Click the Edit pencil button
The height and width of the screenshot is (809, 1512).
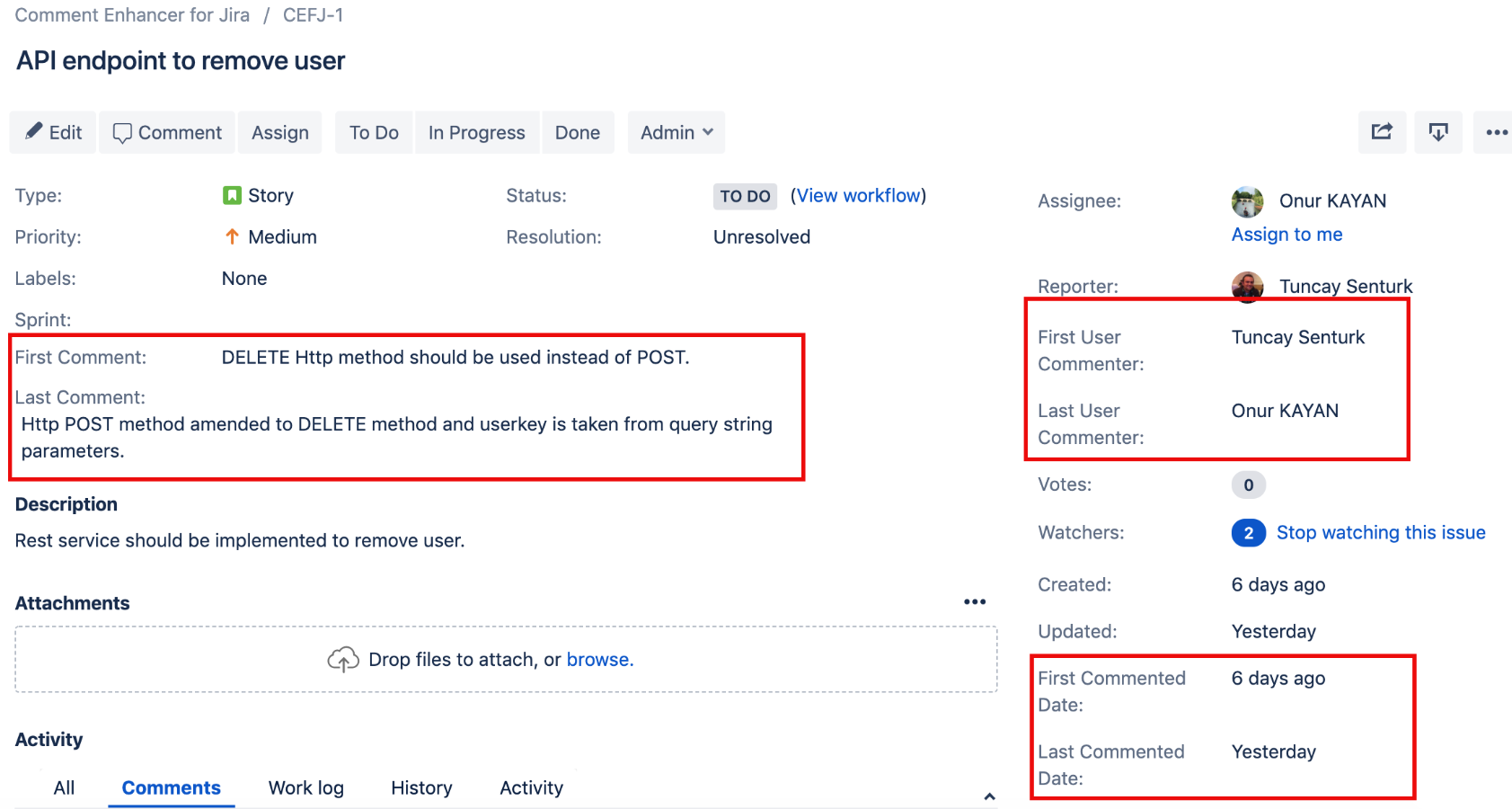[53, 133]
